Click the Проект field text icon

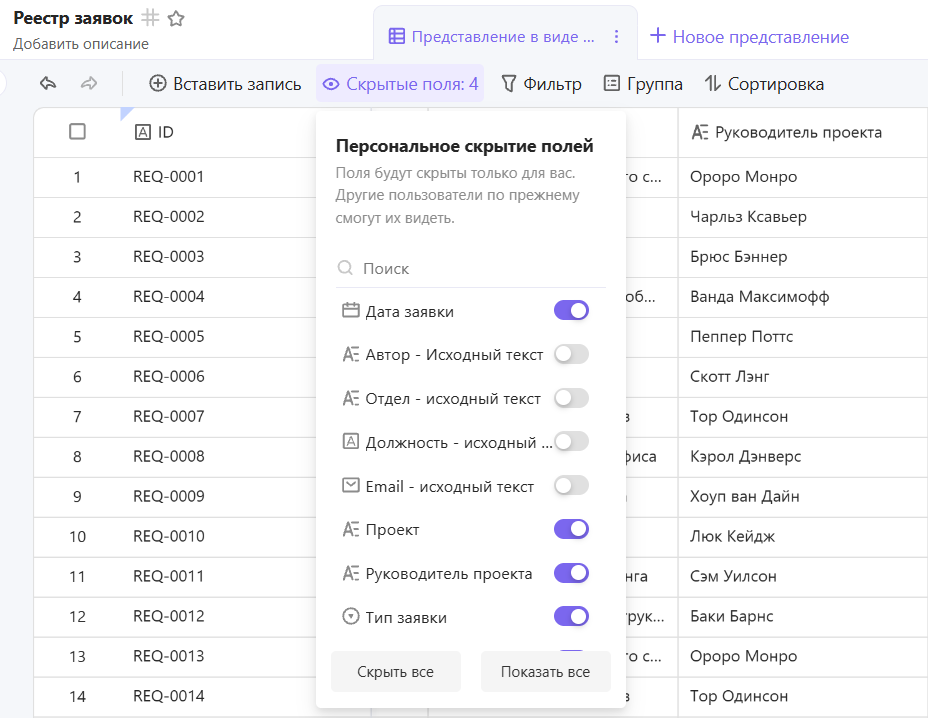tap(350, 529)
